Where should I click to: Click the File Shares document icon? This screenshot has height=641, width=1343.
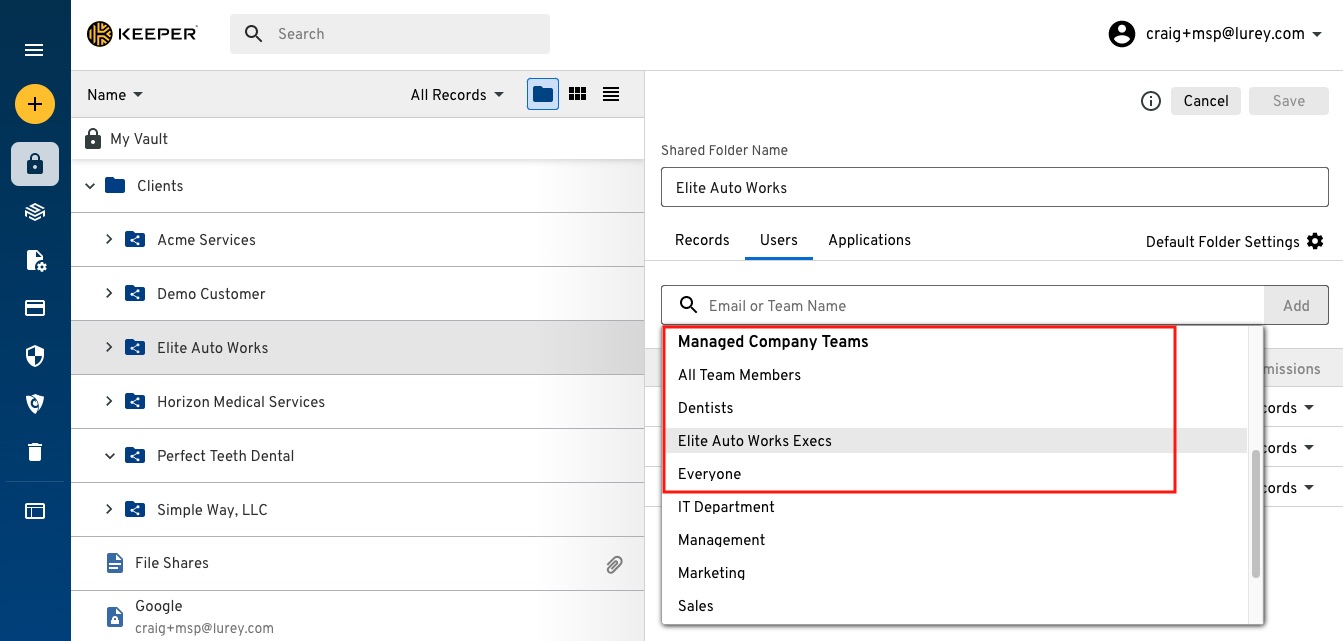click(x=115, y=563)
